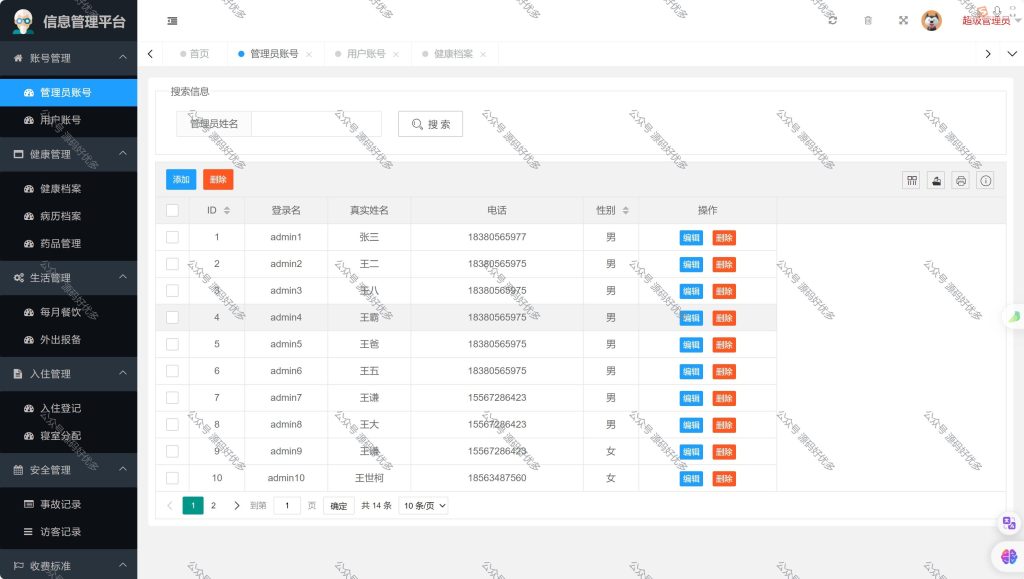Viewport: 1024px width, 579px height.
Task: Open the tab options dropdown chevron
Action: coord(1012,54)
